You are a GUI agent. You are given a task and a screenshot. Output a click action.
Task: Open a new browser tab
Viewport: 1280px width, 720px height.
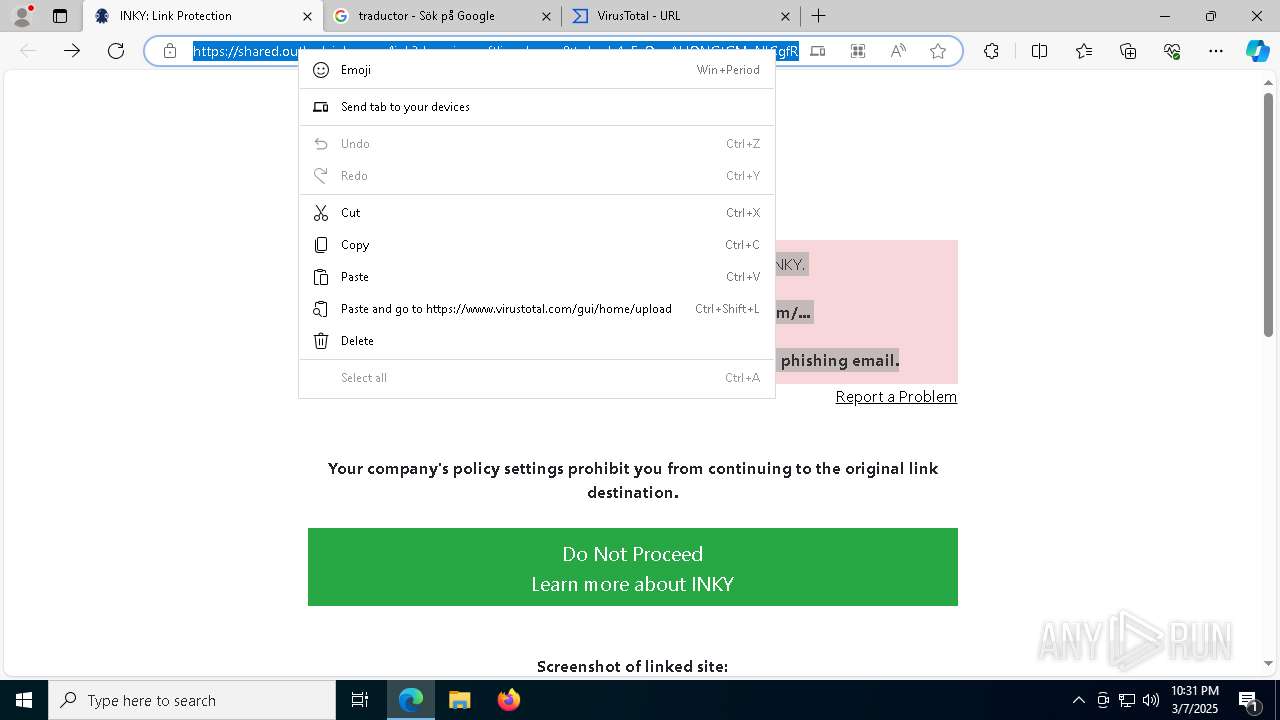click(819, 16)
